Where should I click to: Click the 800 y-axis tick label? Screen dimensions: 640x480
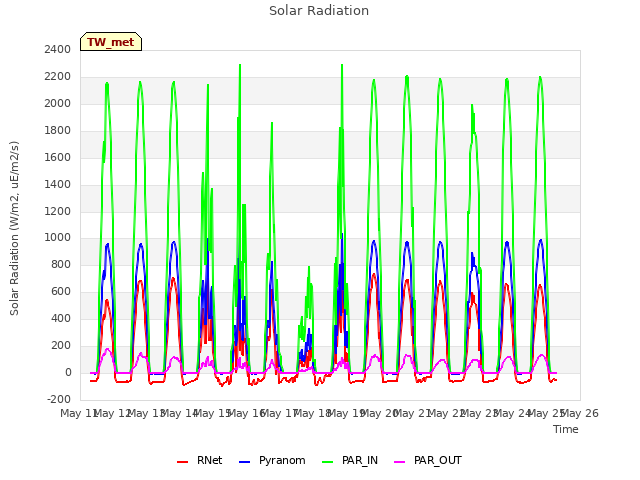coord(61,264)
